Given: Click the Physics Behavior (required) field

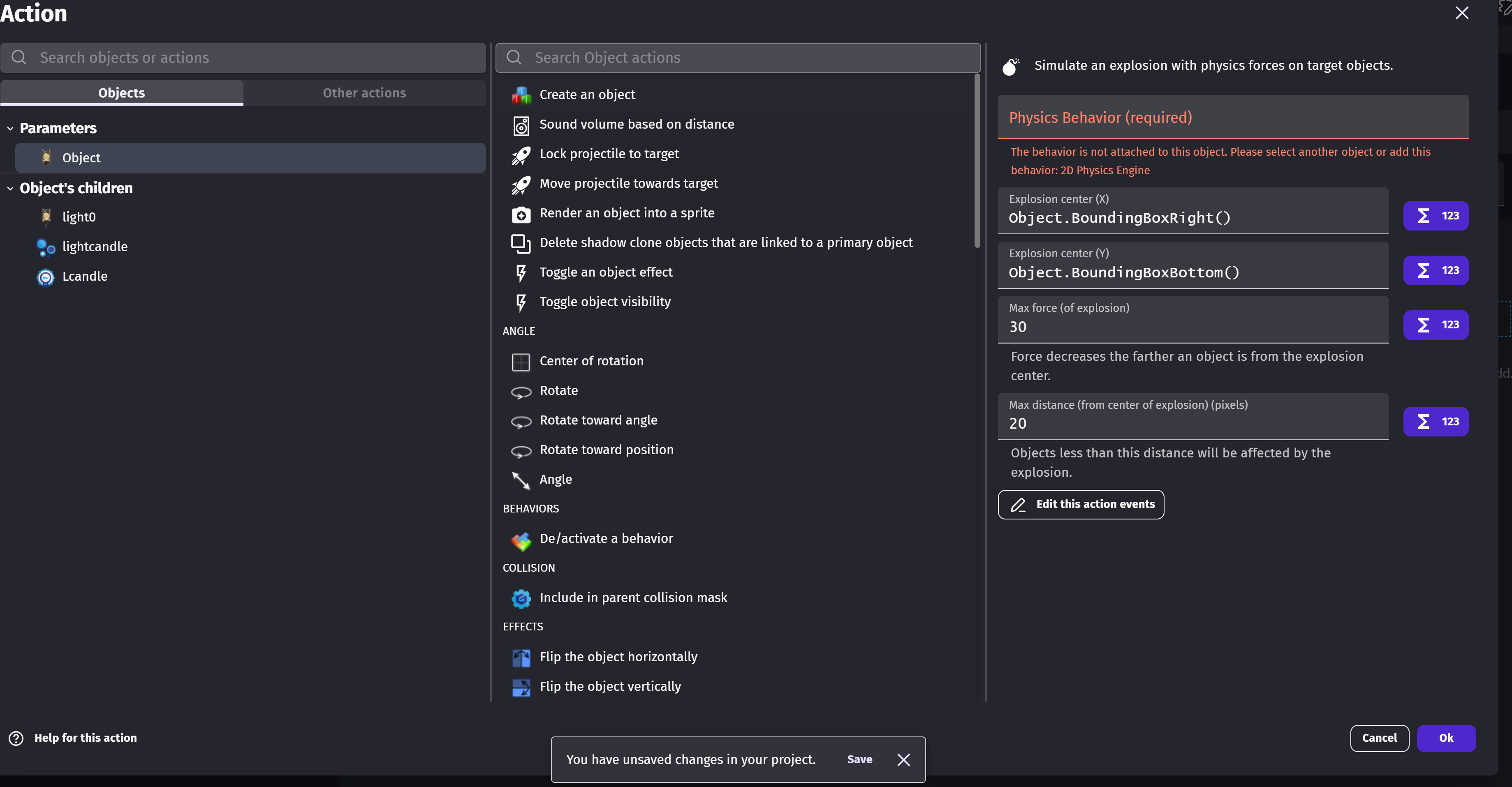Looking at the screenshot, I should tap(1233, 117).
